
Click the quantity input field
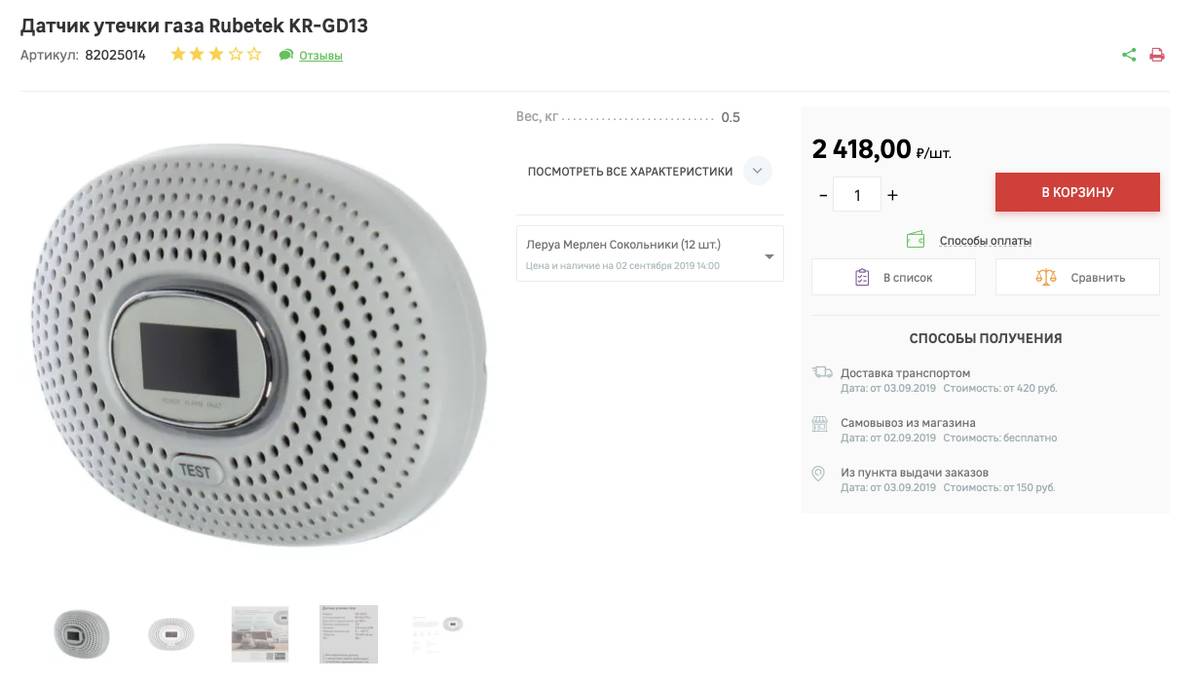pyautogui.click(x=857, y=195)
